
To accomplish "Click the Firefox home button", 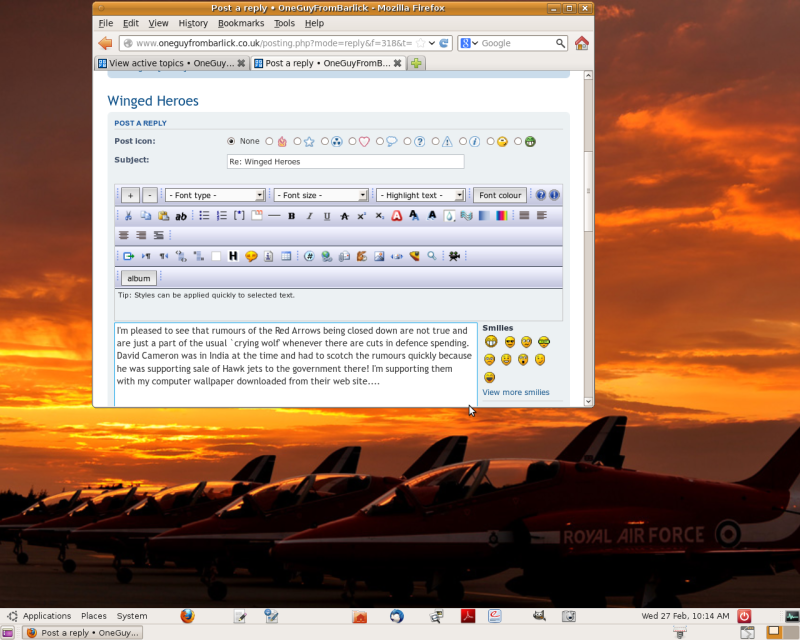I will coord(581,43).
